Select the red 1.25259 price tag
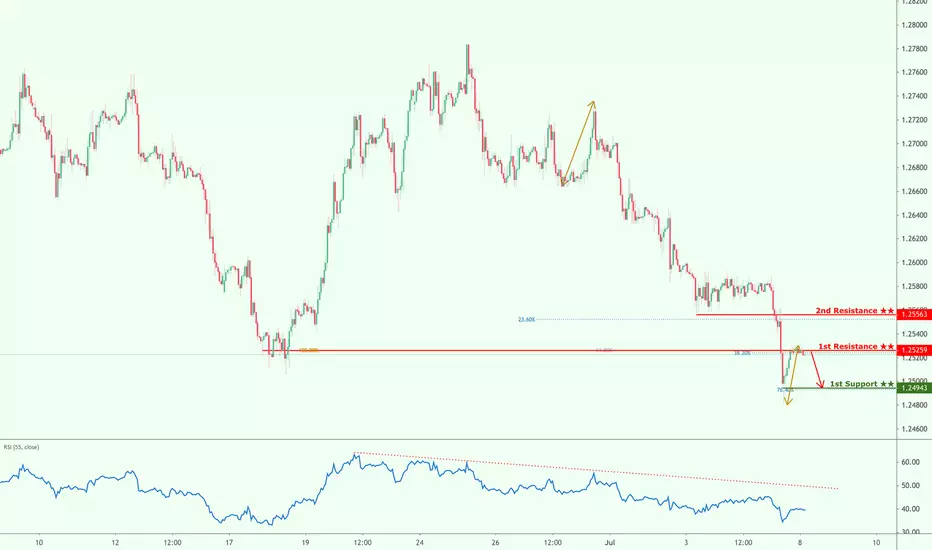This screenshot has height=550, width=932. (x=914, y=350)
